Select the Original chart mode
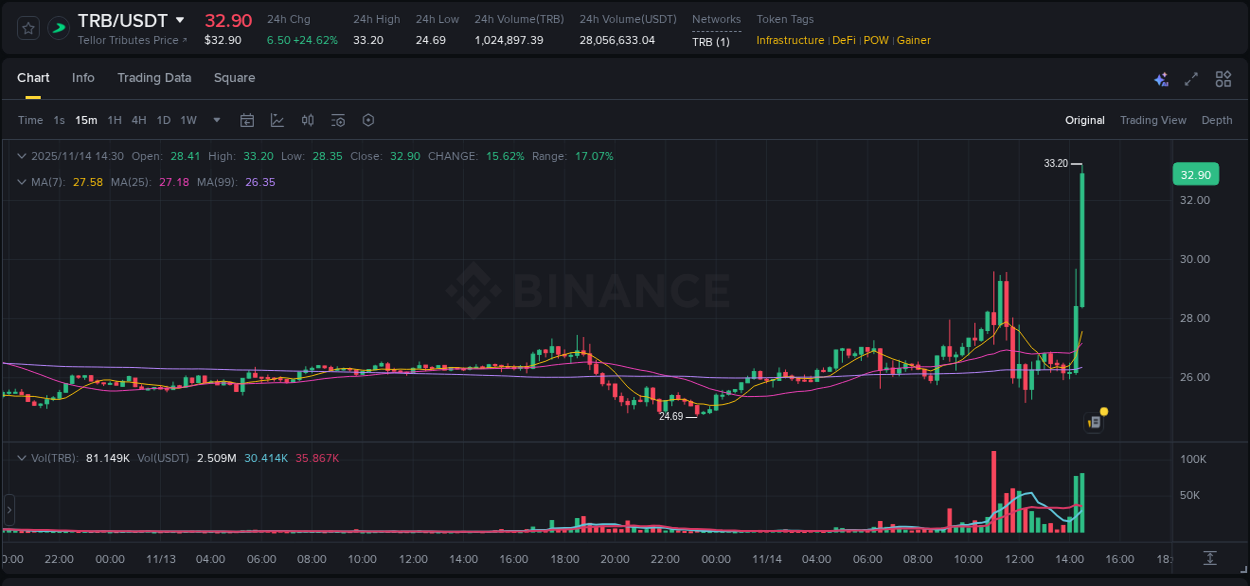 (x=1085, y=120)
